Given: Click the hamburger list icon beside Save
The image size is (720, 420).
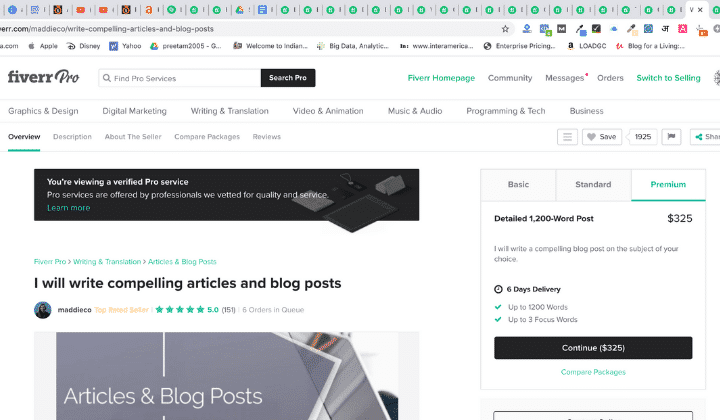Looking at the screenshot, I should (x=567, y=137).
